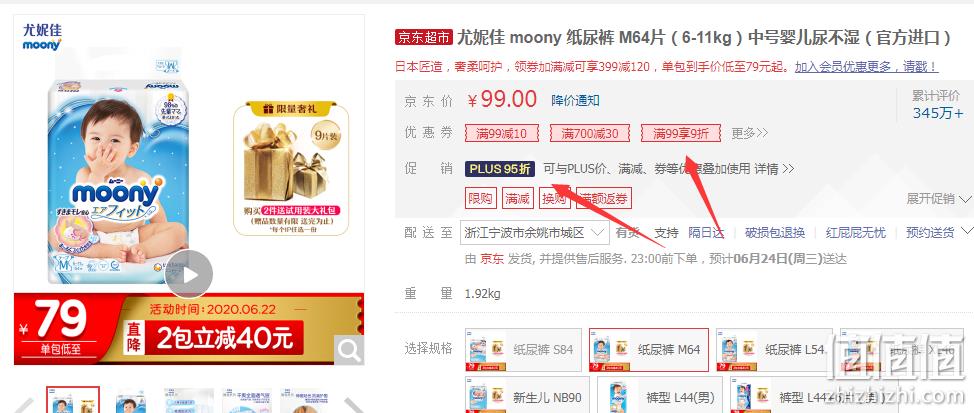Viewport: 974px width, 413px height.
Task: Click the 限购 promotion tag
Action: 481,198
